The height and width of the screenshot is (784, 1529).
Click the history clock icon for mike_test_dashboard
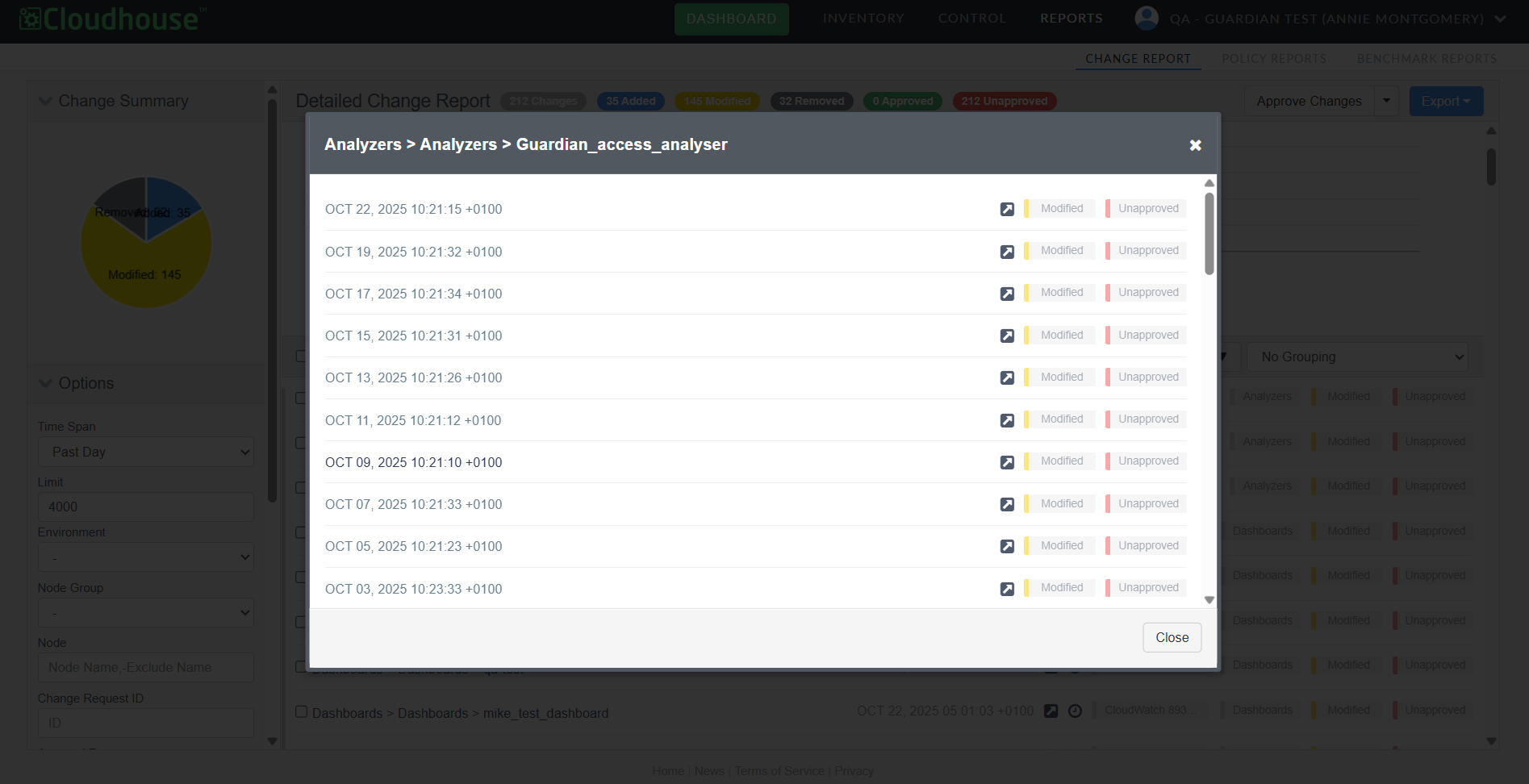[x=1075, y=711]
